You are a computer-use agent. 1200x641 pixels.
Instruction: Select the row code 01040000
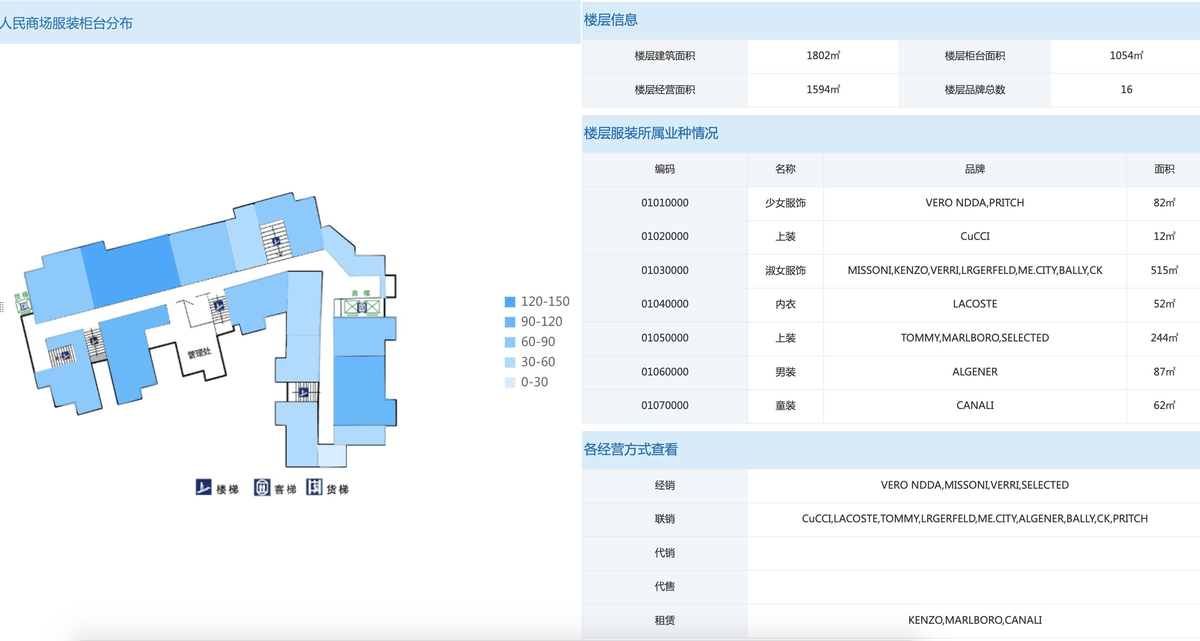click(665, 304)
